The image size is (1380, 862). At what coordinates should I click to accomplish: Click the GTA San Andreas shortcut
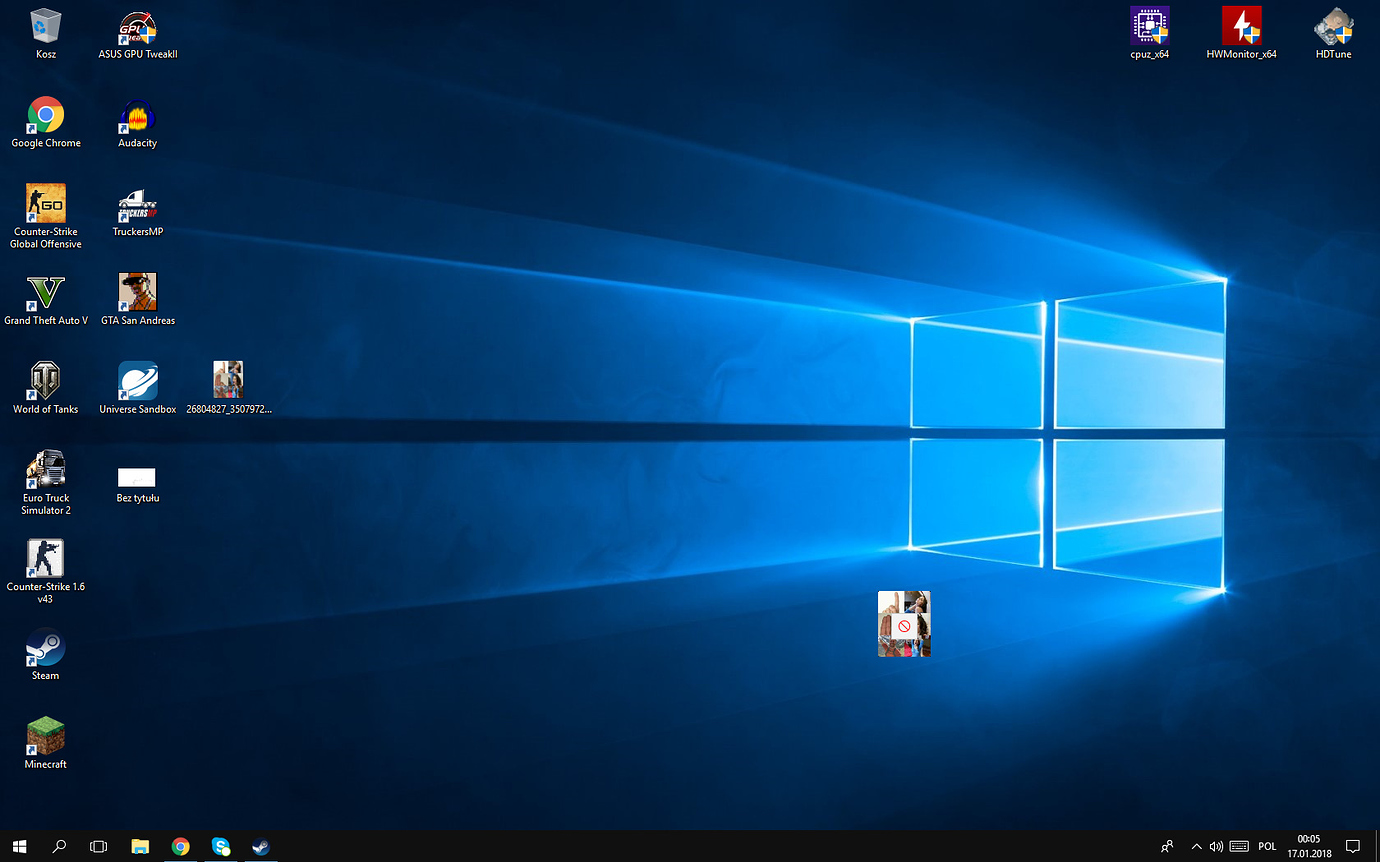138,293
